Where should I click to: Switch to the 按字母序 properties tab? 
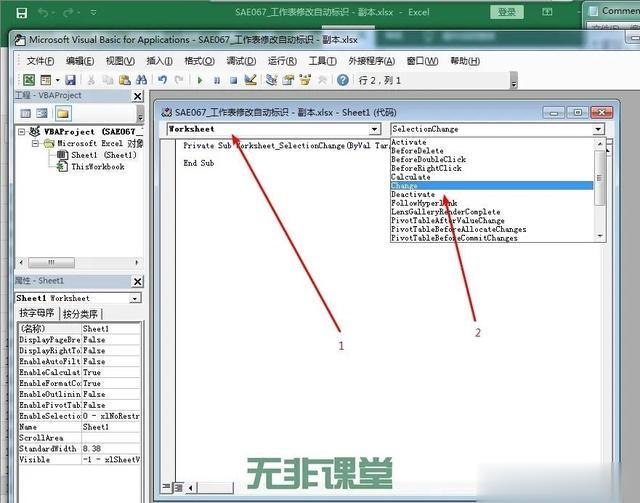tap(37, 313)
